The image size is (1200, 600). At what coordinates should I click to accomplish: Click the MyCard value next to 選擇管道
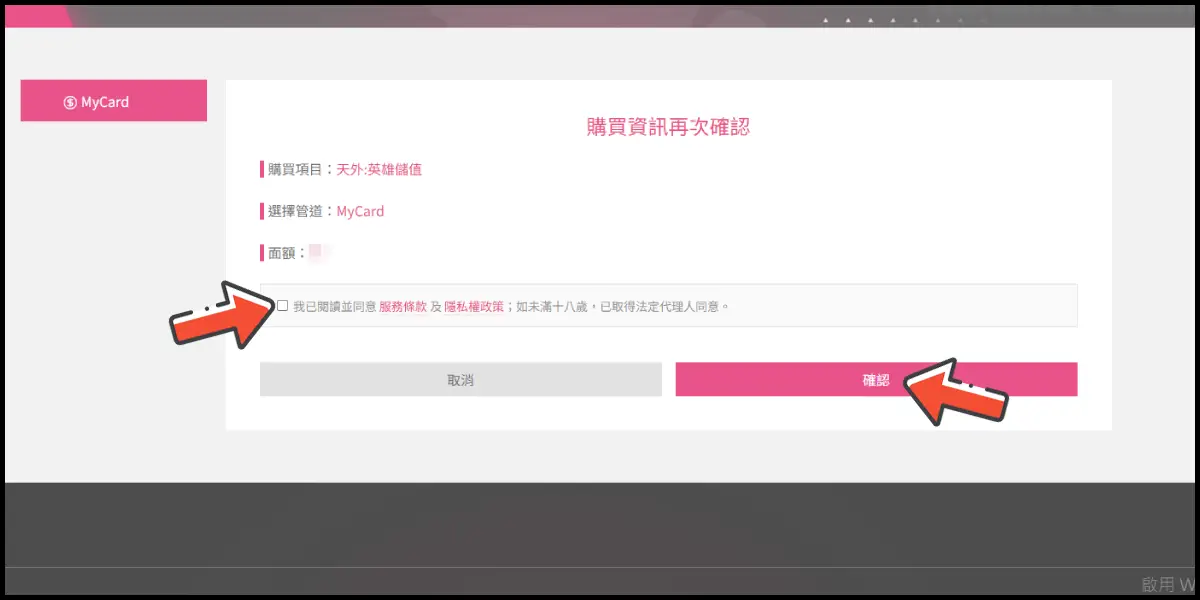tap(360, 212)
